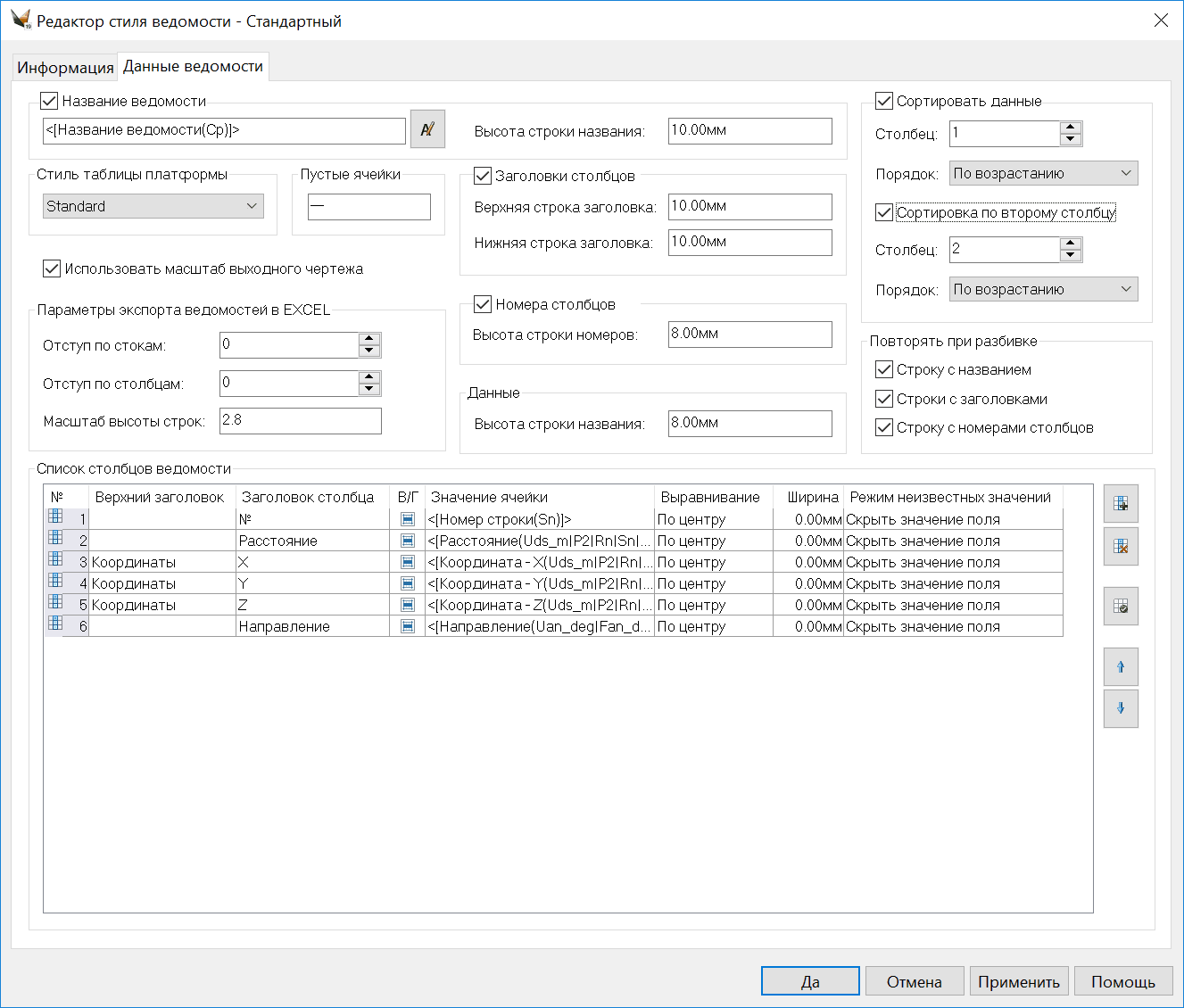This screenshot has height=1008, width=1184.
Task: Uncheck Сортировать данные checkbox
Action: click(x=884, y=101)
